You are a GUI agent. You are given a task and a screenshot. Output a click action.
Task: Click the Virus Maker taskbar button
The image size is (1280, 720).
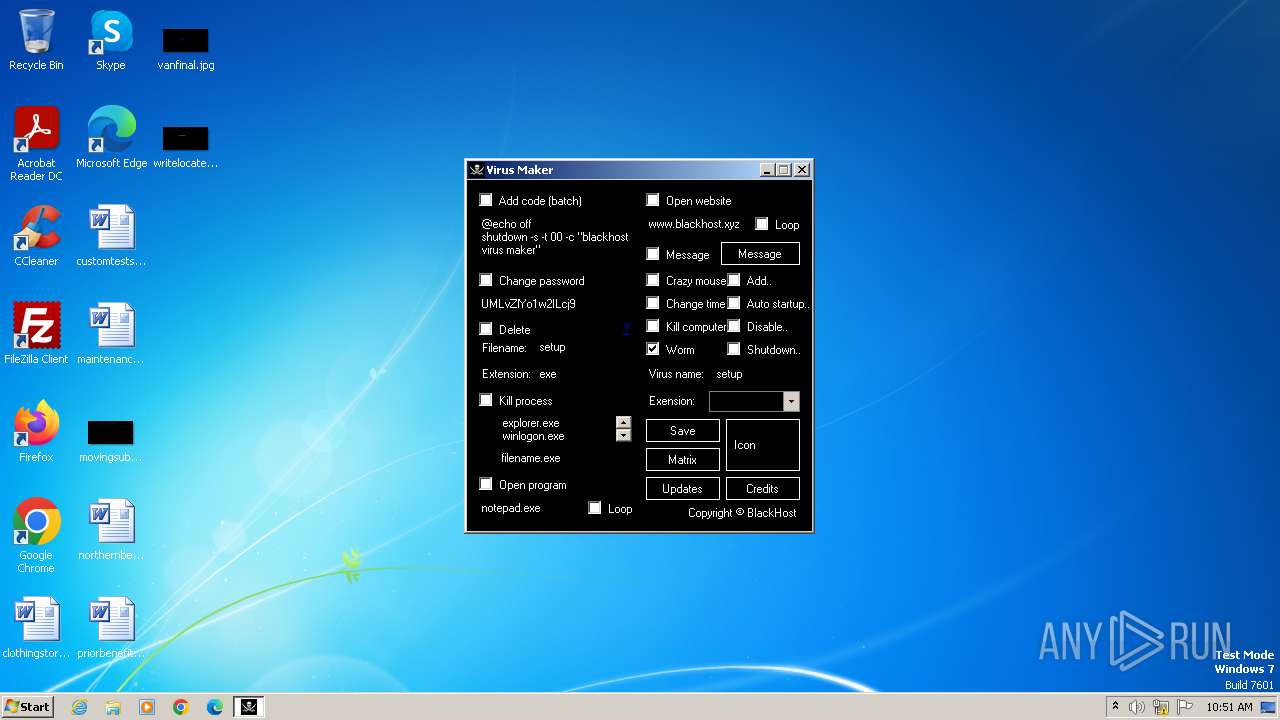pos(249,707)
